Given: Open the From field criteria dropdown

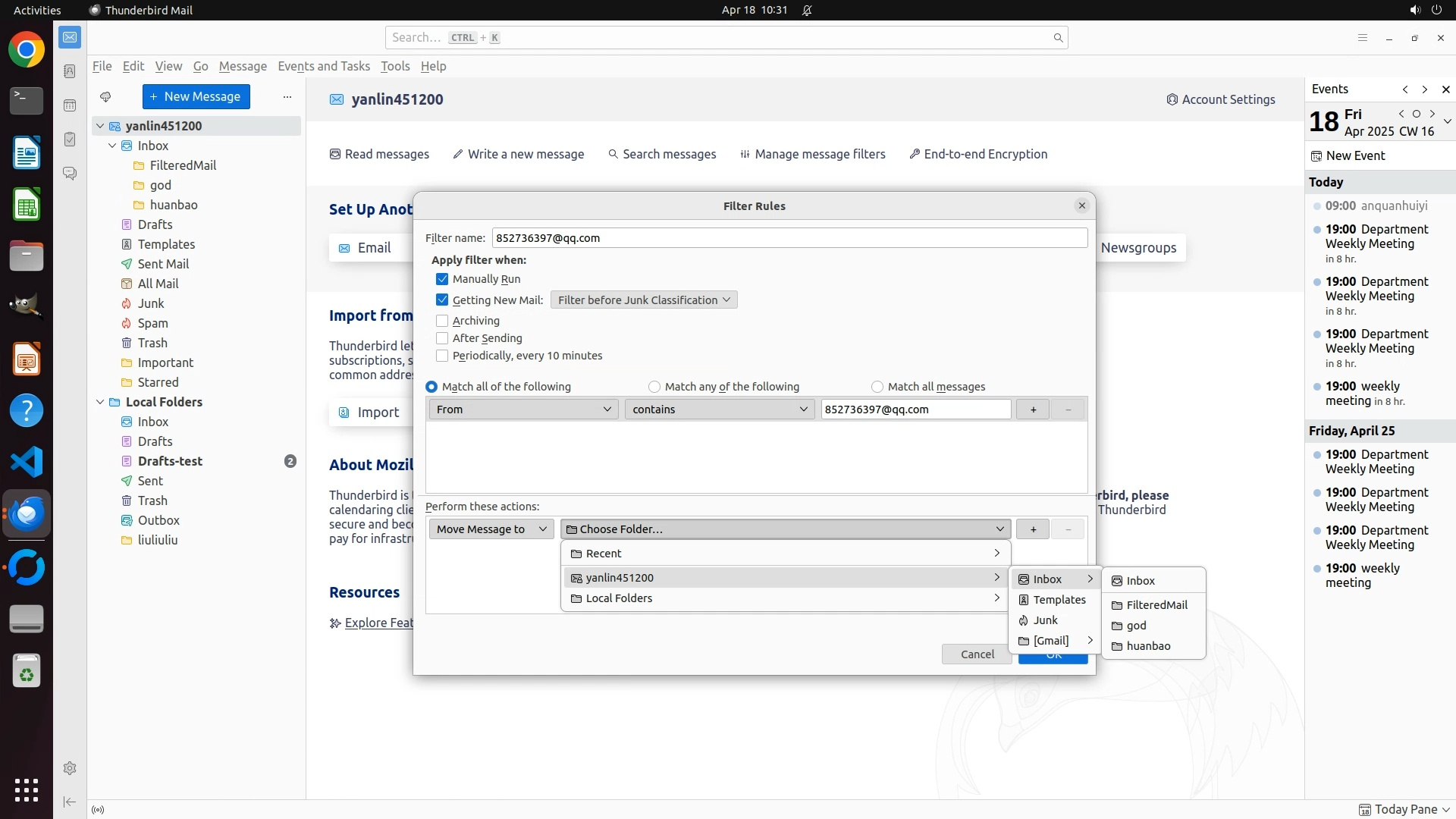Looking at the screenshot, I should click(523, 409).
